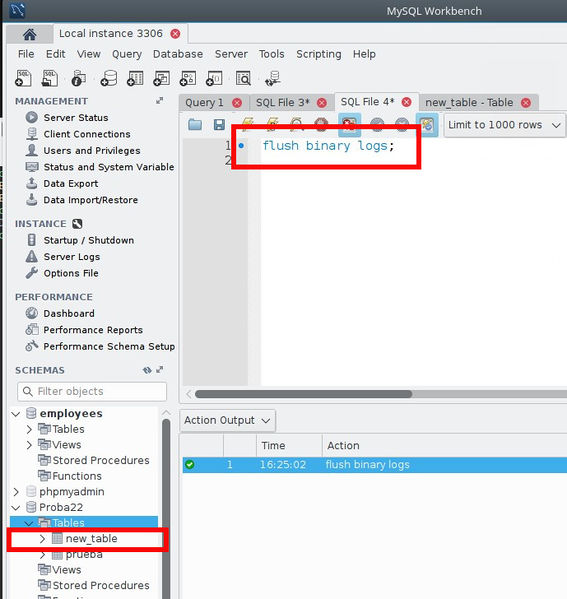
Task: Reconnect to the DBMS via the toolbar icon
Action: (x=273, y=78)
